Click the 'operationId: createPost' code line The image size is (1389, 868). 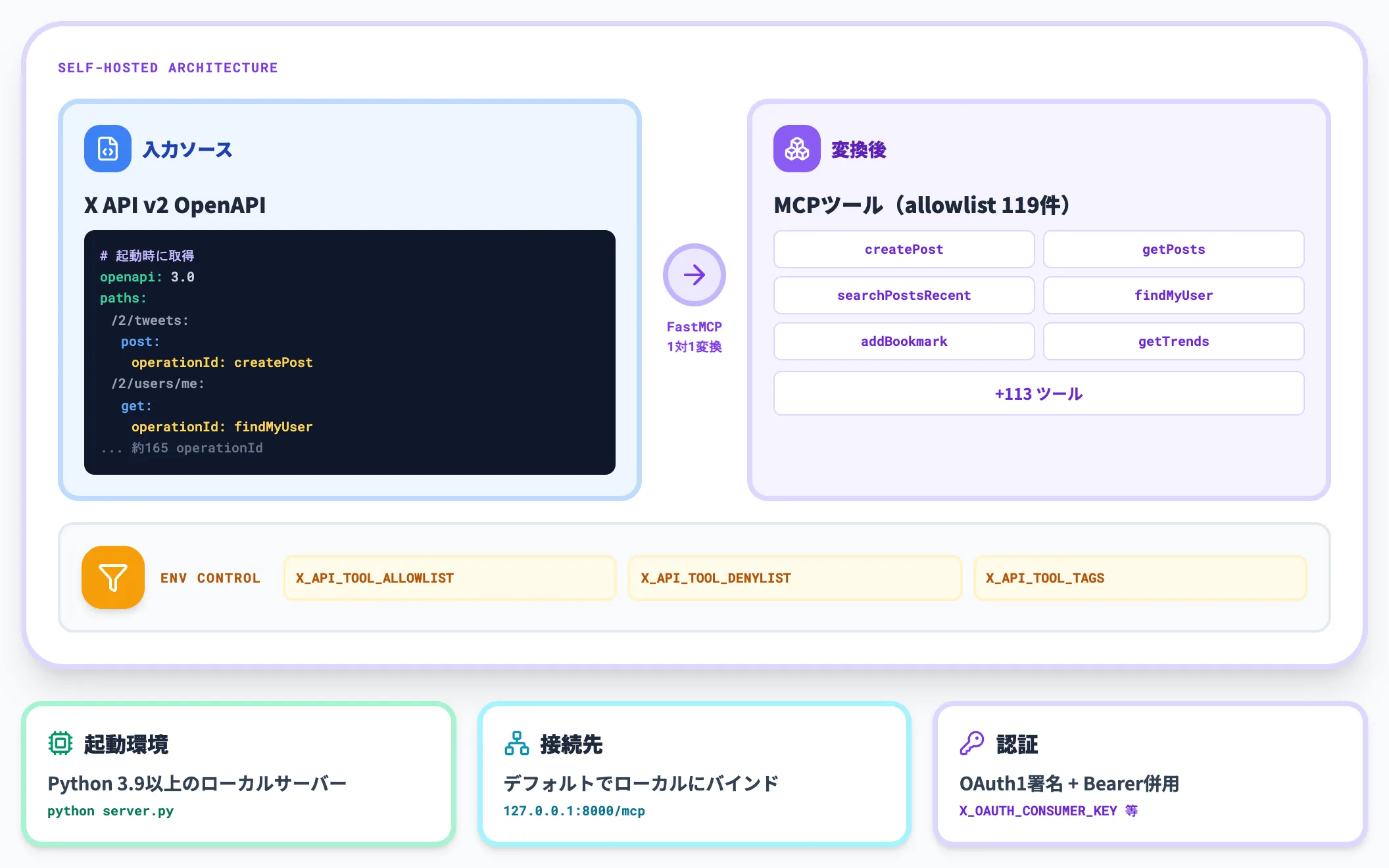pyautogui.click(x=222, y=362)
